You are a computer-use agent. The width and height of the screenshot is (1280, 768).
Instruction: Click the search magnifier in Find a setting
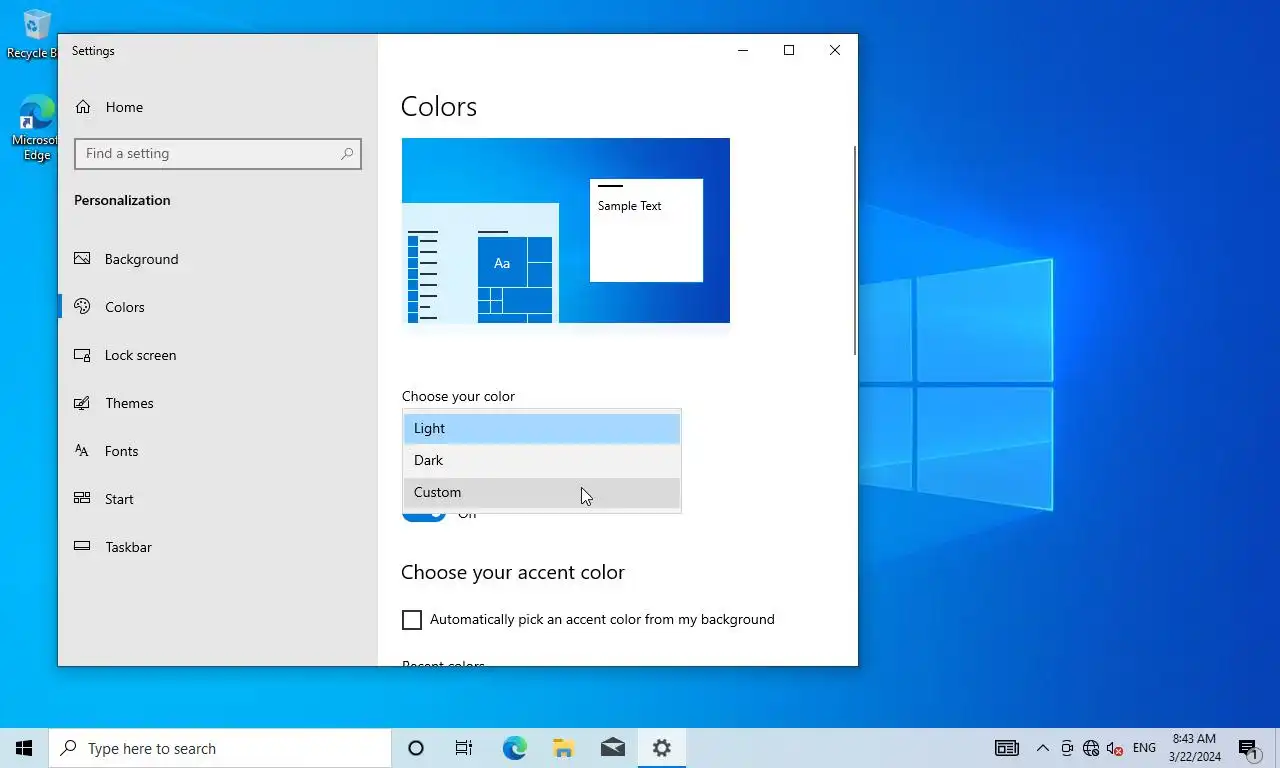pyautogui.click(x=347, y=154)
